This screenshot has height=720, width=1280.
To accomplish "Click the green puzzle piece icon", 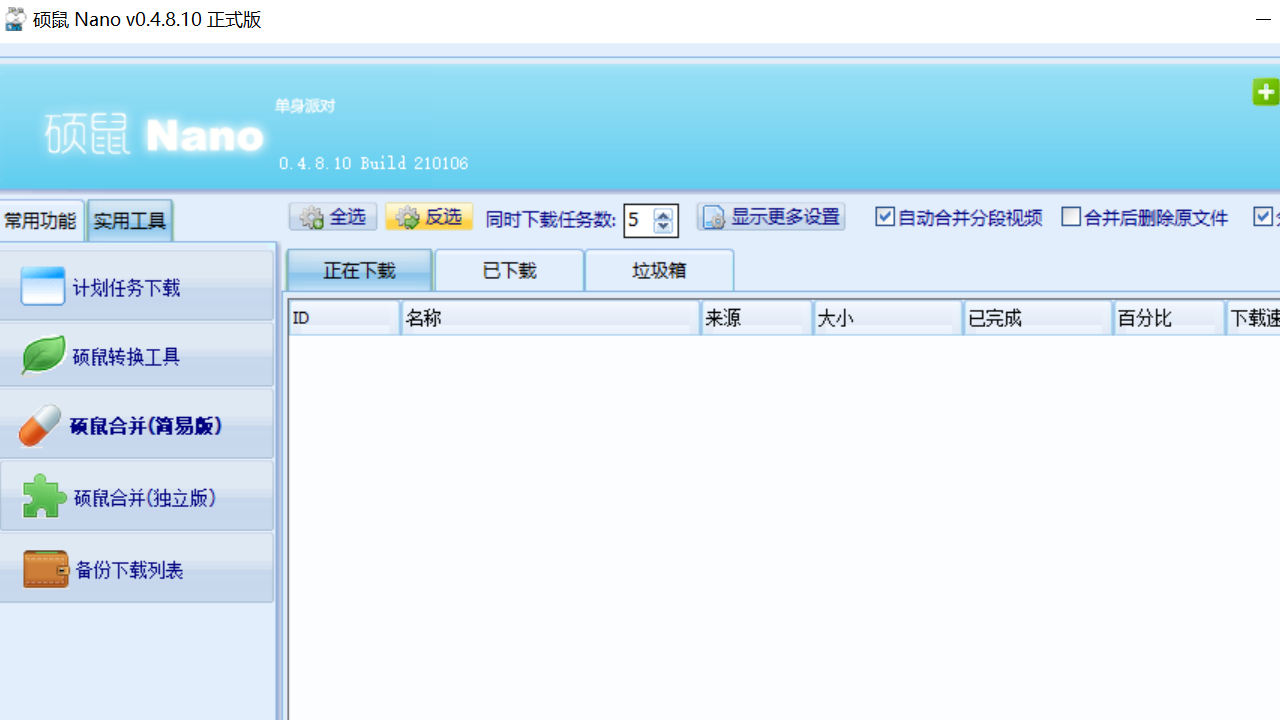I will (44, 496).
